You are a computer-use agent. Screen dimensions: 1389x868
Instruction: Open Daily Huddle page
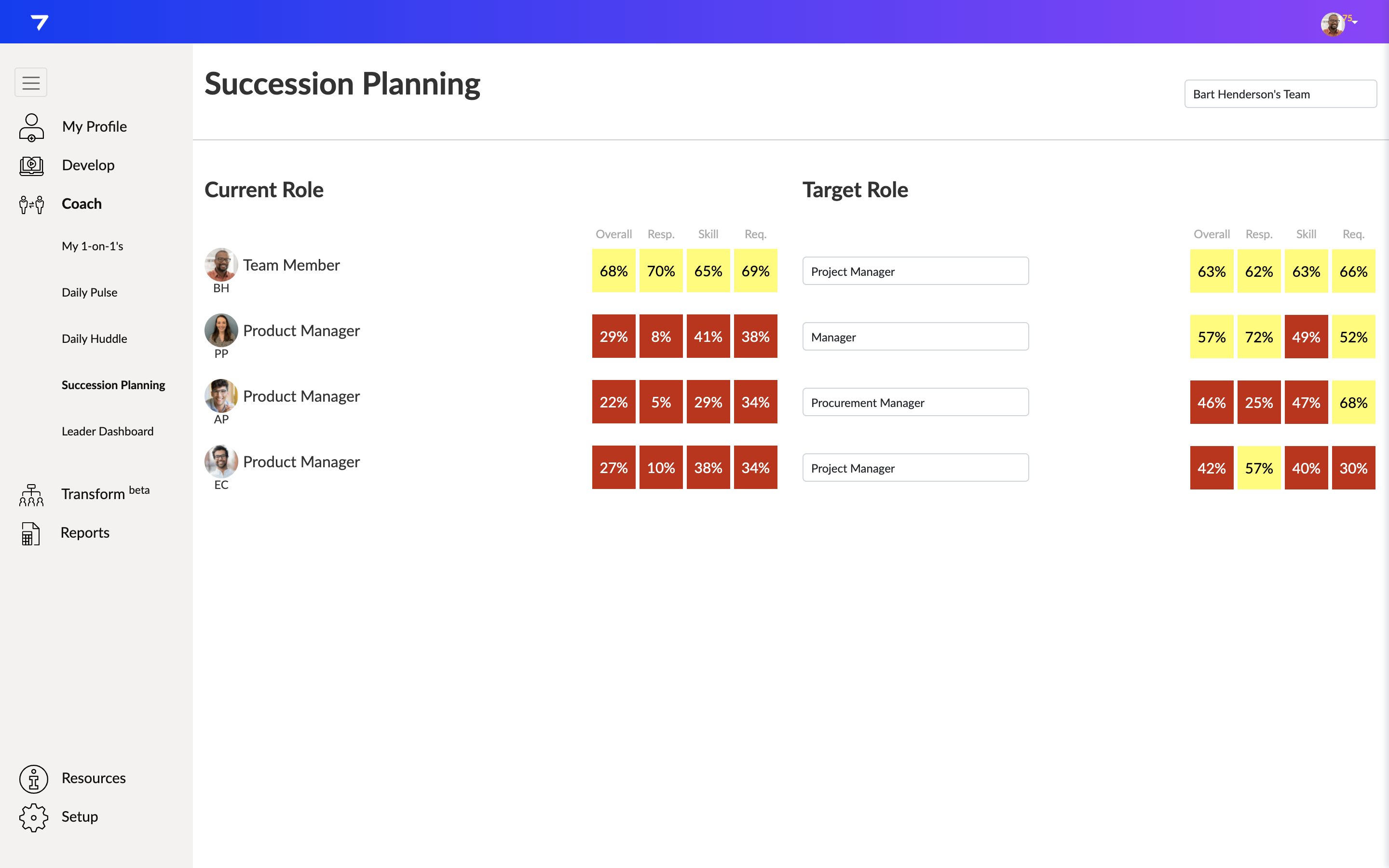[94, 339]
